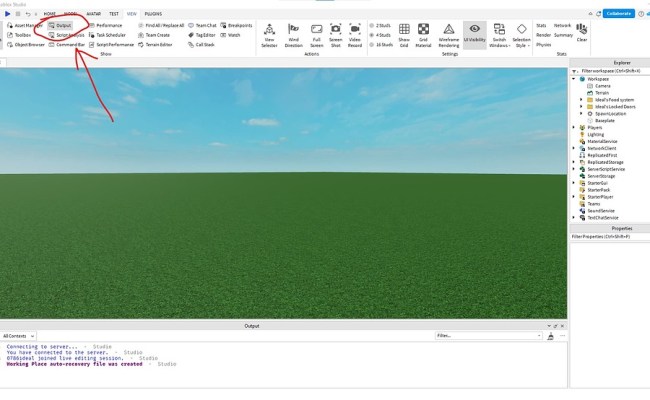The height and width of the screenshot is (400, 650).
Task: Click the Stop square in quick access bar
Action: pyautogui.click(x=18, y=14)
